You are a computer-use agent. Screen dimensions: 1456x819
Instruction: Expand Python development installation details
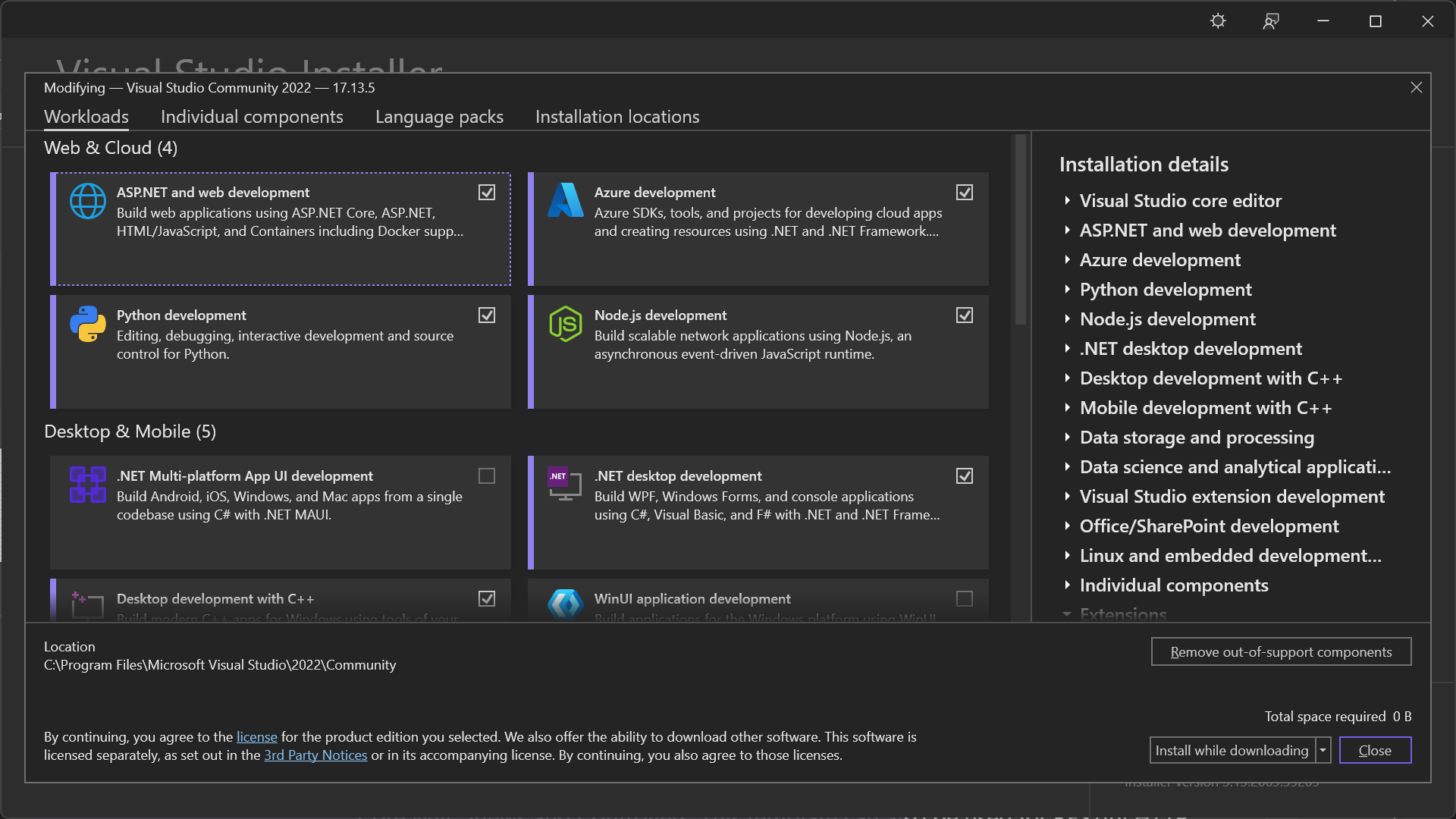tap(1067, 289)
